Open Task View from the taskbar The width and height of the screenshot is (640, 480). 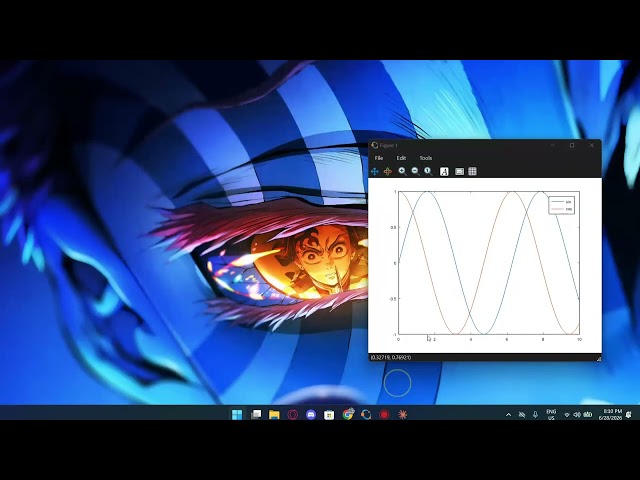point(256,415)
